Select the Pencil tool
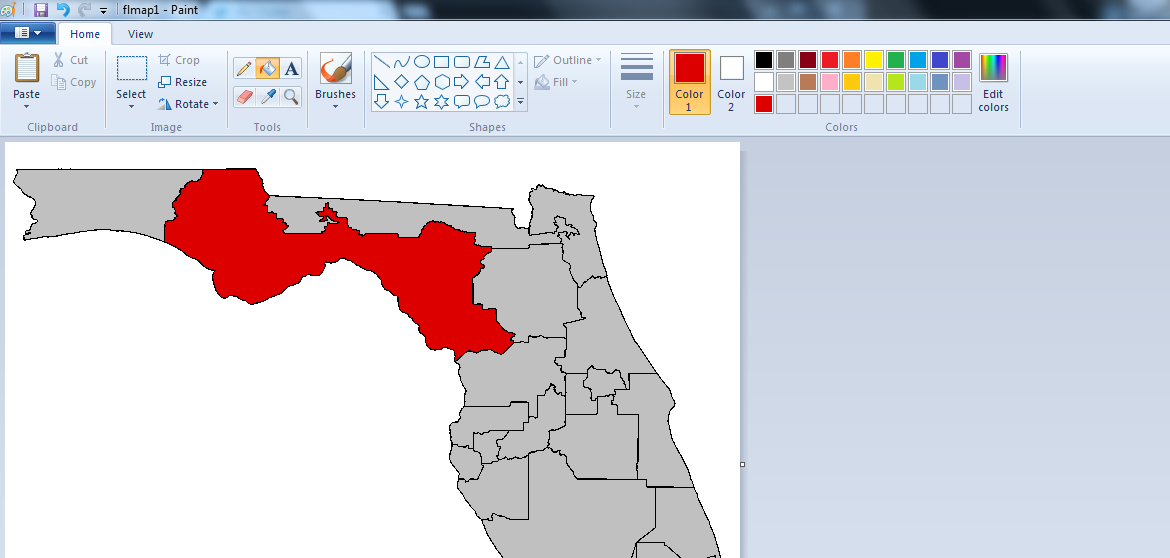The width and height of the screenshot is (1170, 558). tap(244, 69)
